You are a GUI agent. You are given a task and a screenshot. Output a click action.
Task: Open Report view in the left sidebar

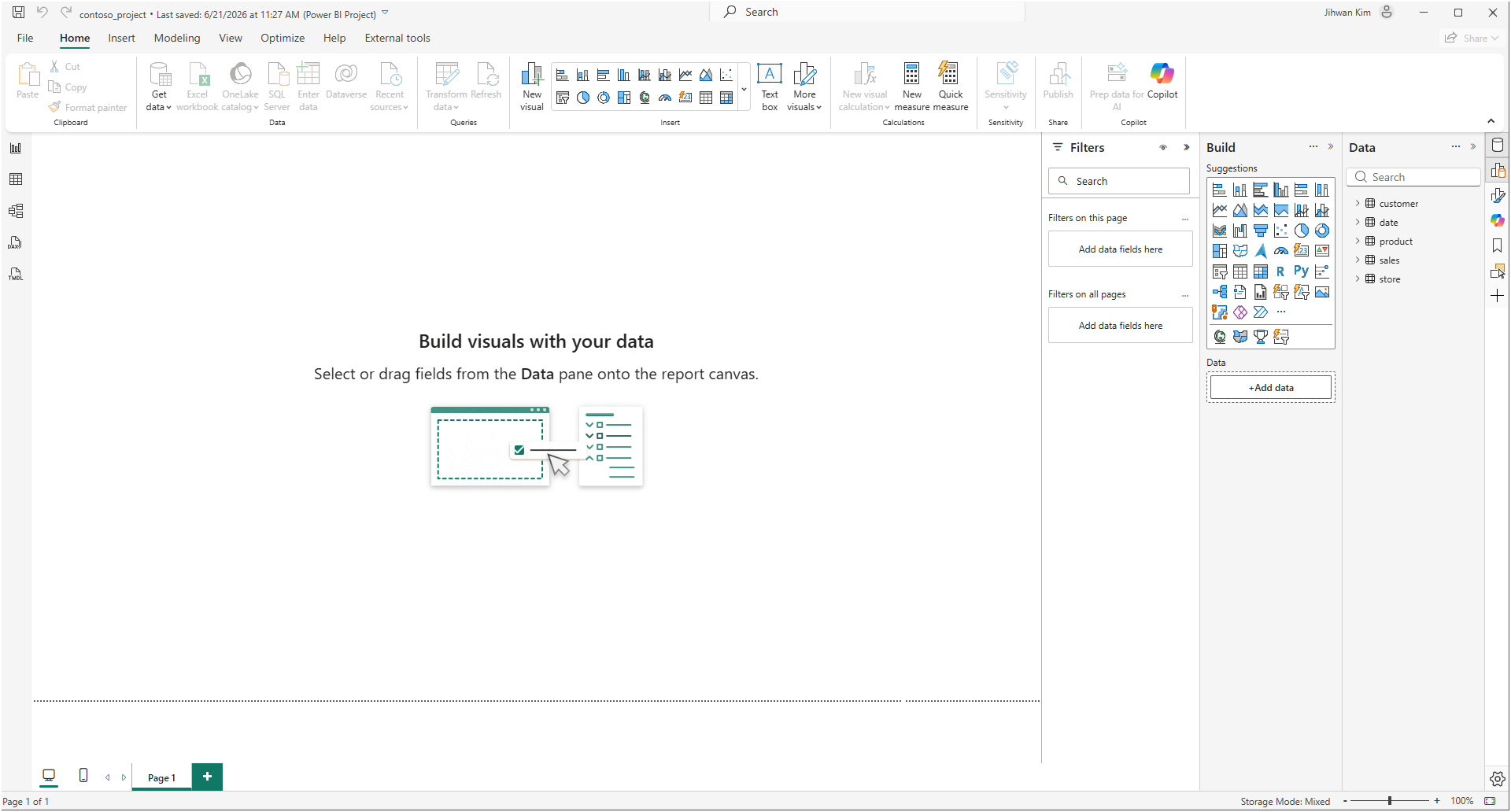(16, 148)
